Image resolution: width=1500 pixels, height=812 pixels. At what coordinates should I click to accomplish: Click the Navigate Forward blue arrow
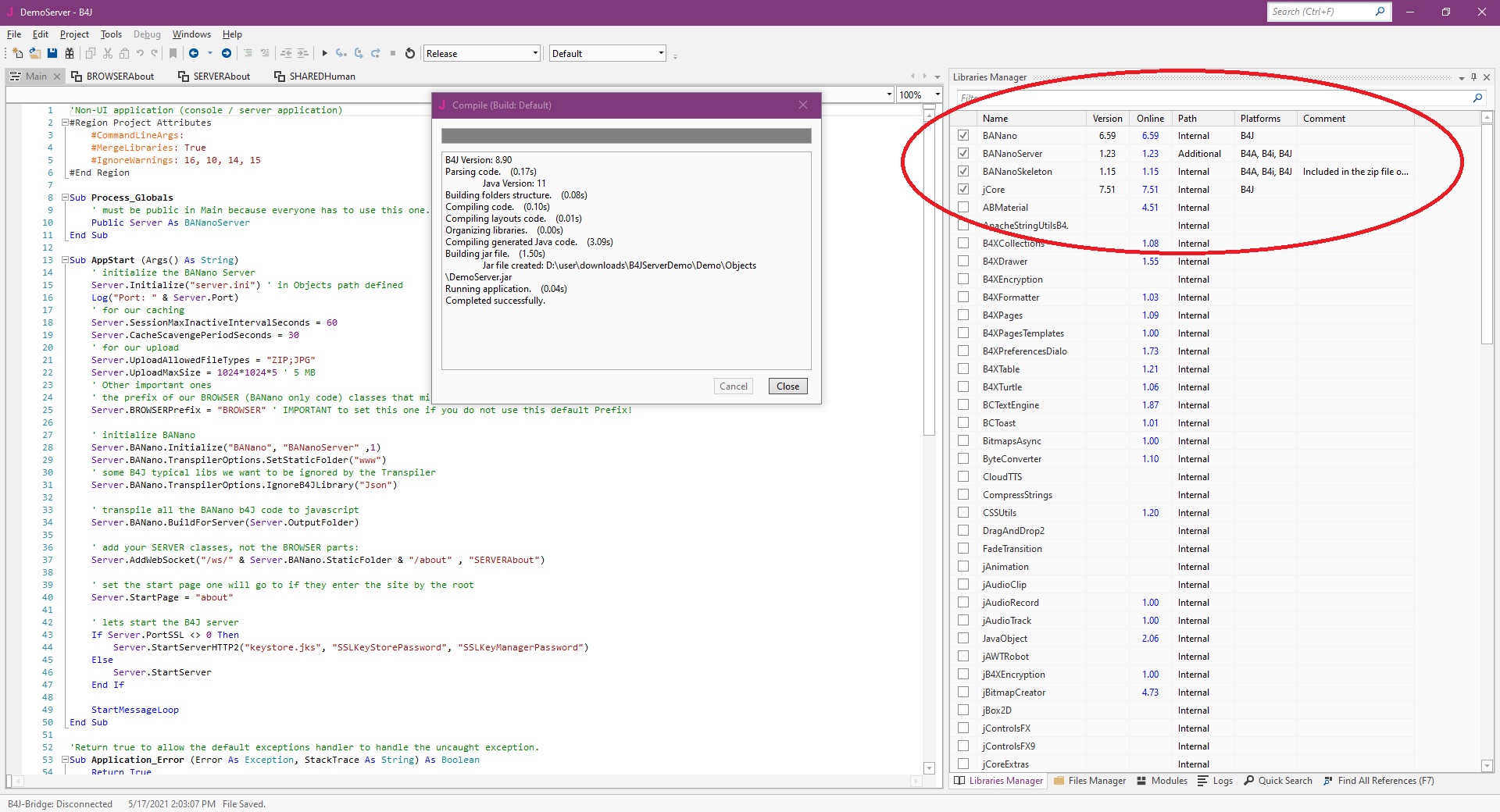click(227, 53)
